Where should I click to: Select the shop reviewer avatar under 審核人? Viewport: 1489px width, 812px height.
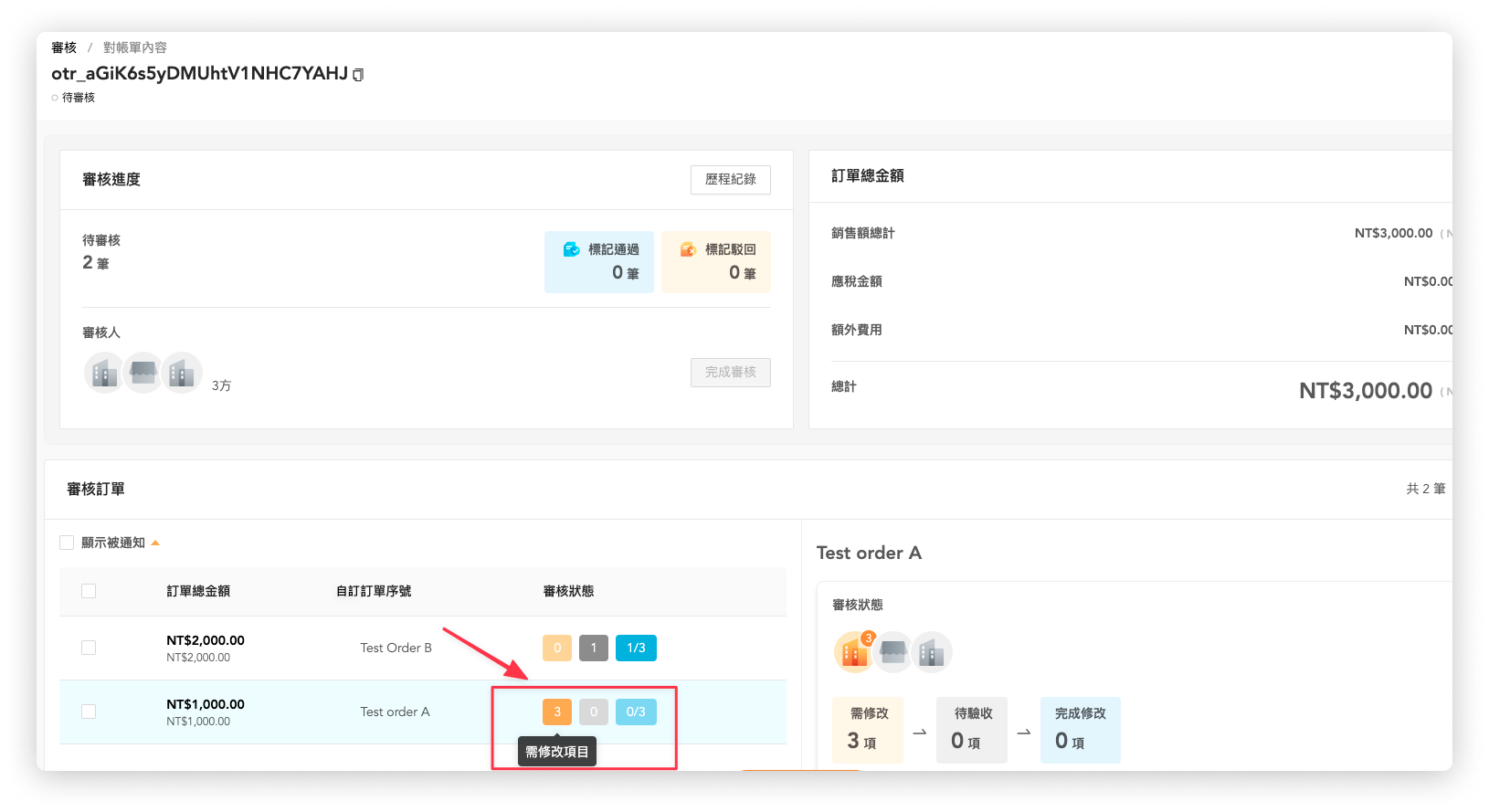(x=143, y=373)
